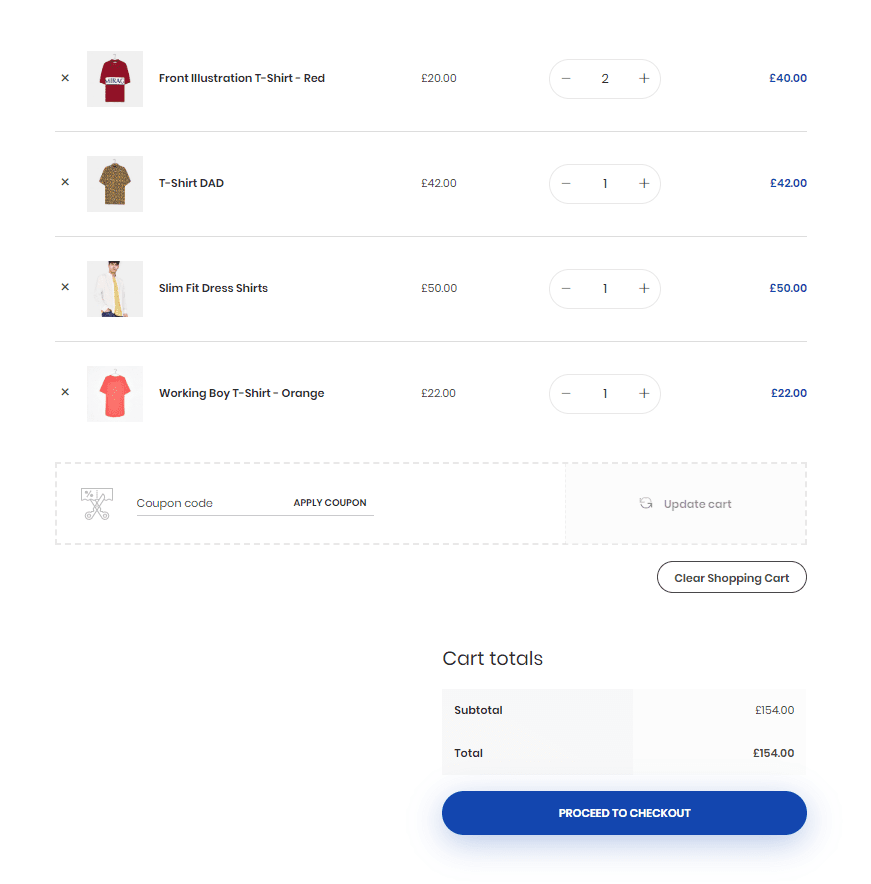
Task: Increase quantity of T-Shirt DAD
Action: (x=644, y=183)
